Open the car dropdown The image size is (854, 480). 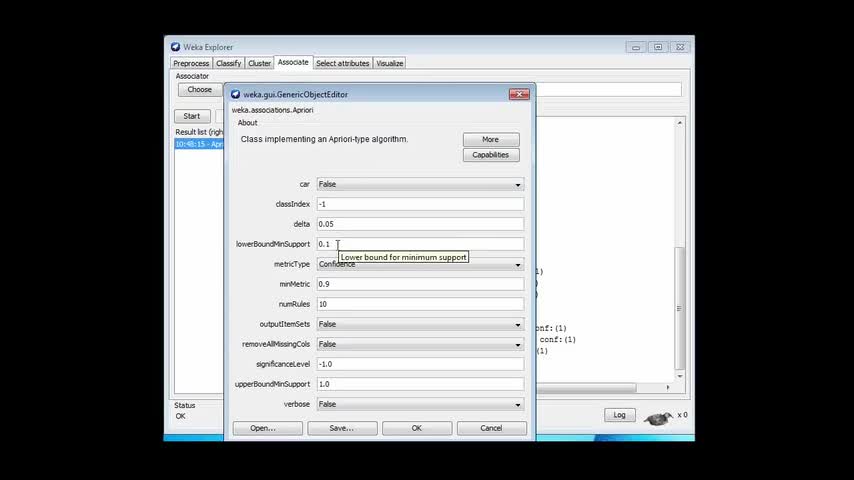coord(420,184)
